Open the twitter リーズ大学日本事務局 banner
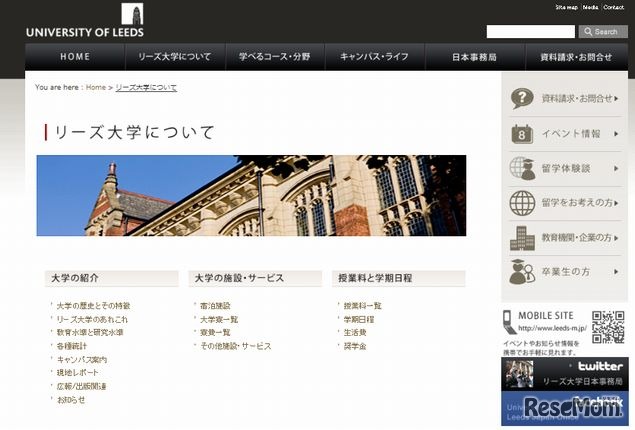 565,374
